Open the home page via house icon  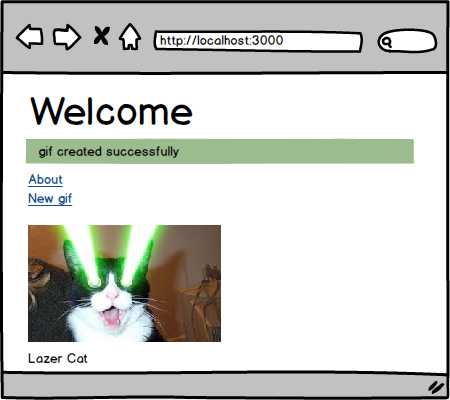(130, 37)
